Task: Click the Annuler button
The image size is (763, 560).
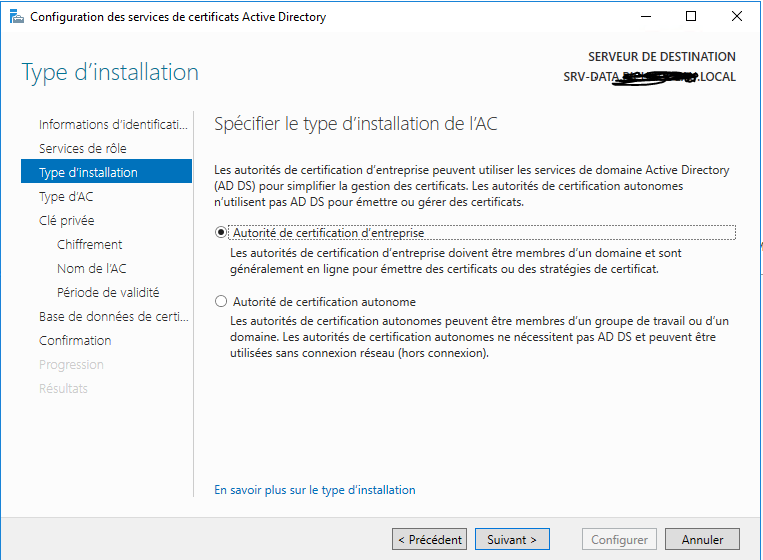Action: (x=702, y=539)
